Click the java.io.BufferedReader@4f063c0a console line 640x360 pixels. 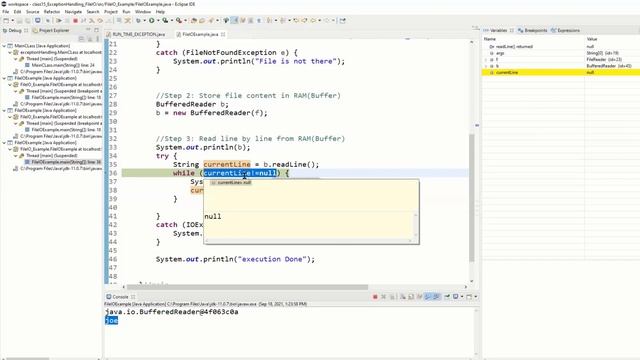[171, 312]
